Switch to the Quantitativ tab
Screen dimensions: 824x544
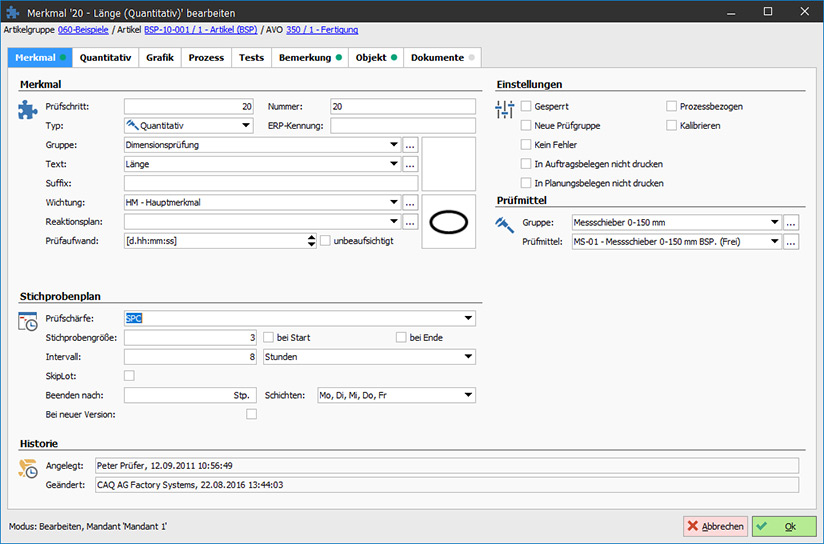tap(105, 57)
